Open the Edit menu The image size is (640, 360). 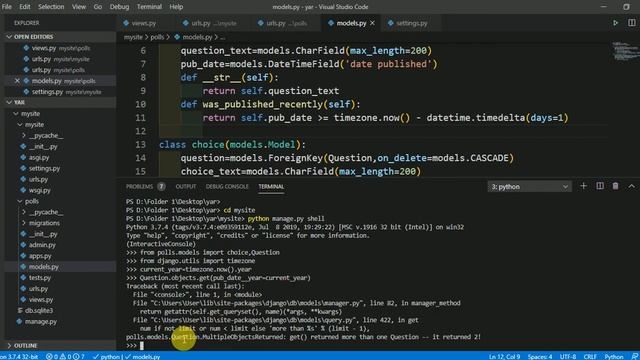click(24, 7)
